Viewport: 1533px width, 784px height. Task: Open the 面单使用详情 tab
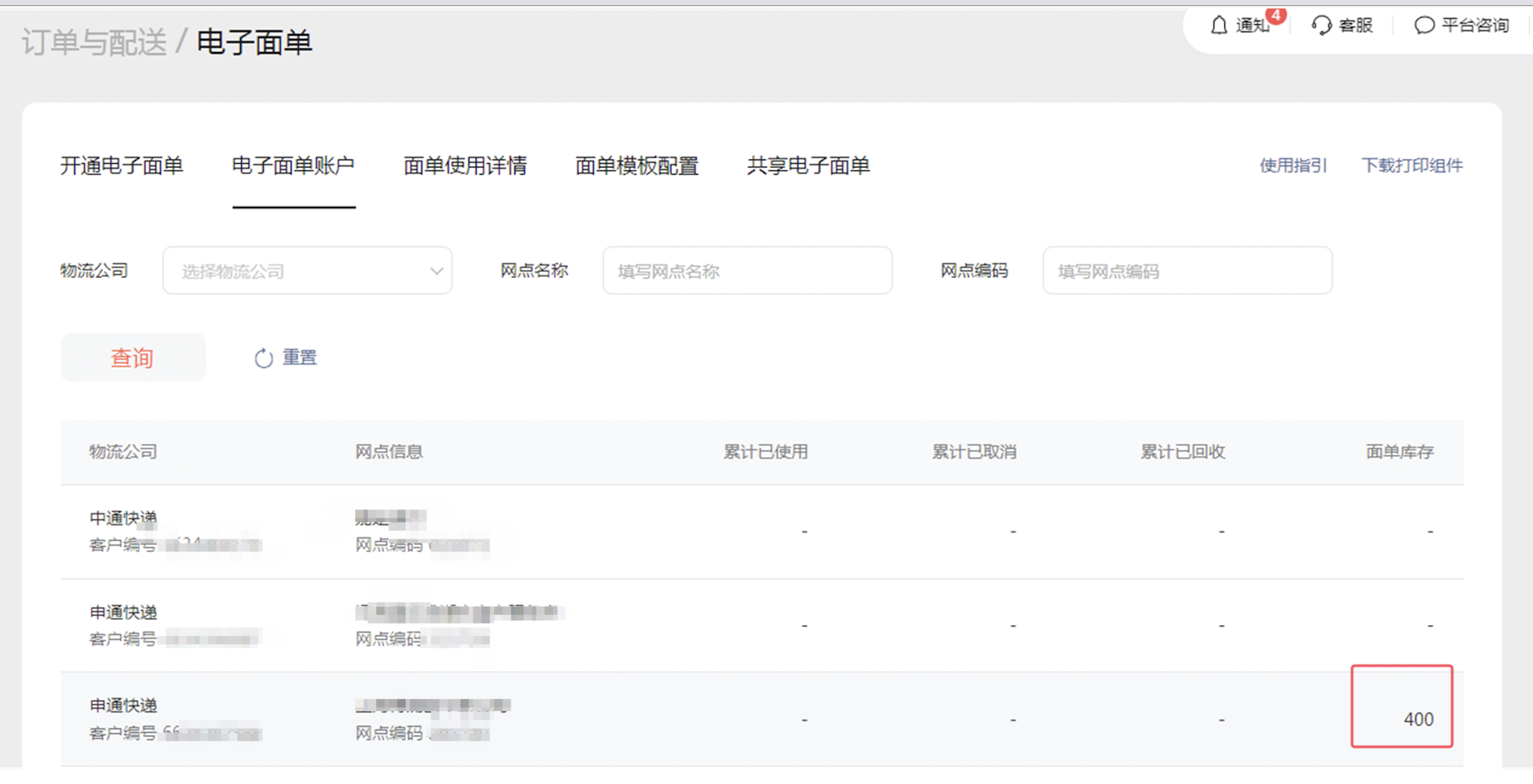(x=465, y=166)
